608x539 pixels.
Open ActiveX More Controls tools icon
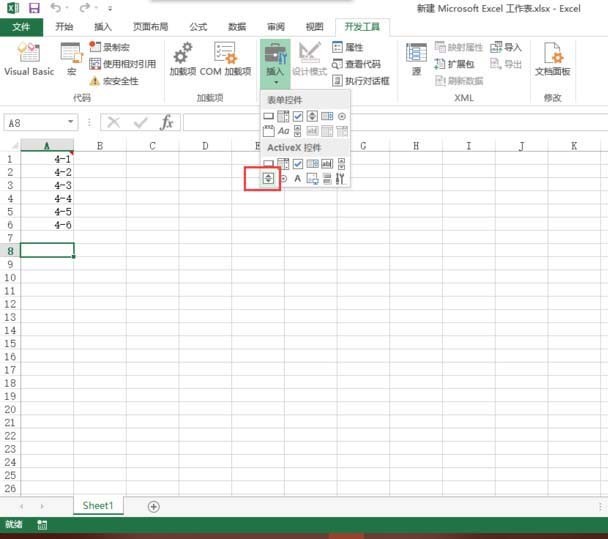coord(340,179)
